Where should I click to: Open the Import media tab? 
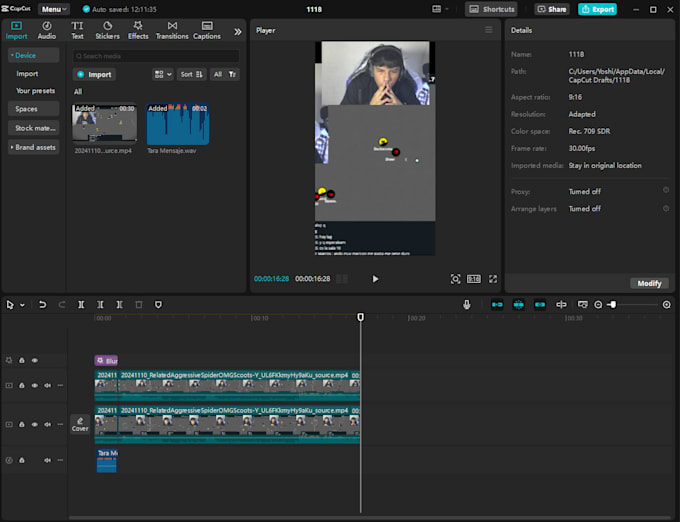click(x=16, y=30)
